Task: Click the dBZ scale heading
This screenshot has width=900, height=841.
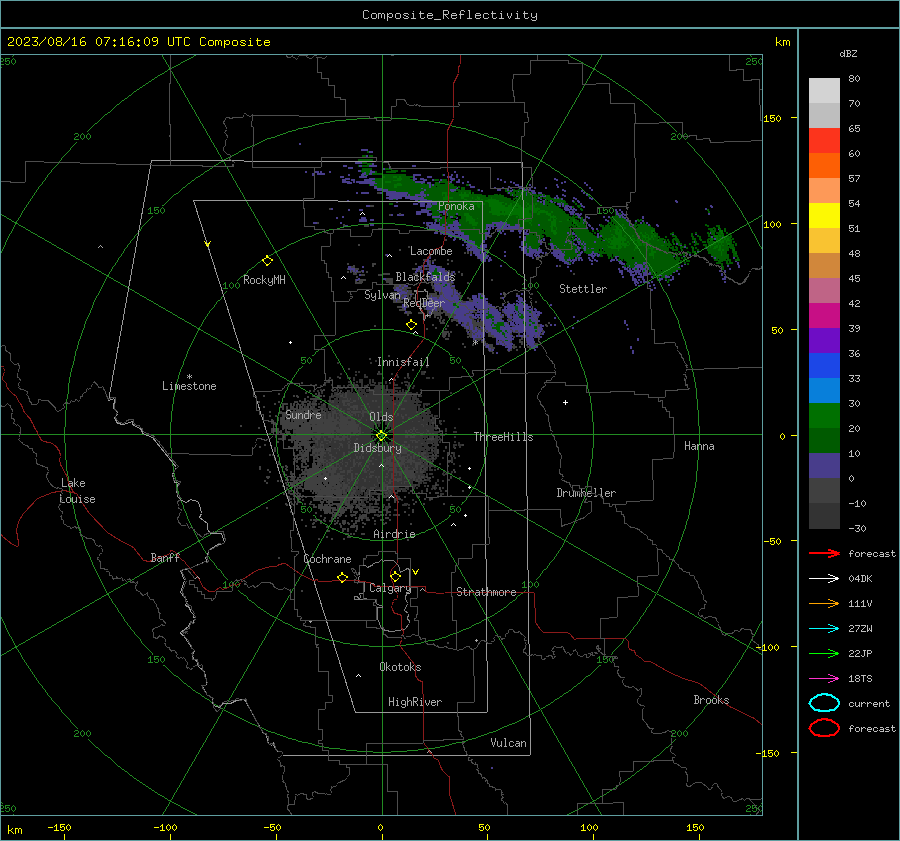Action: point(848,53)
